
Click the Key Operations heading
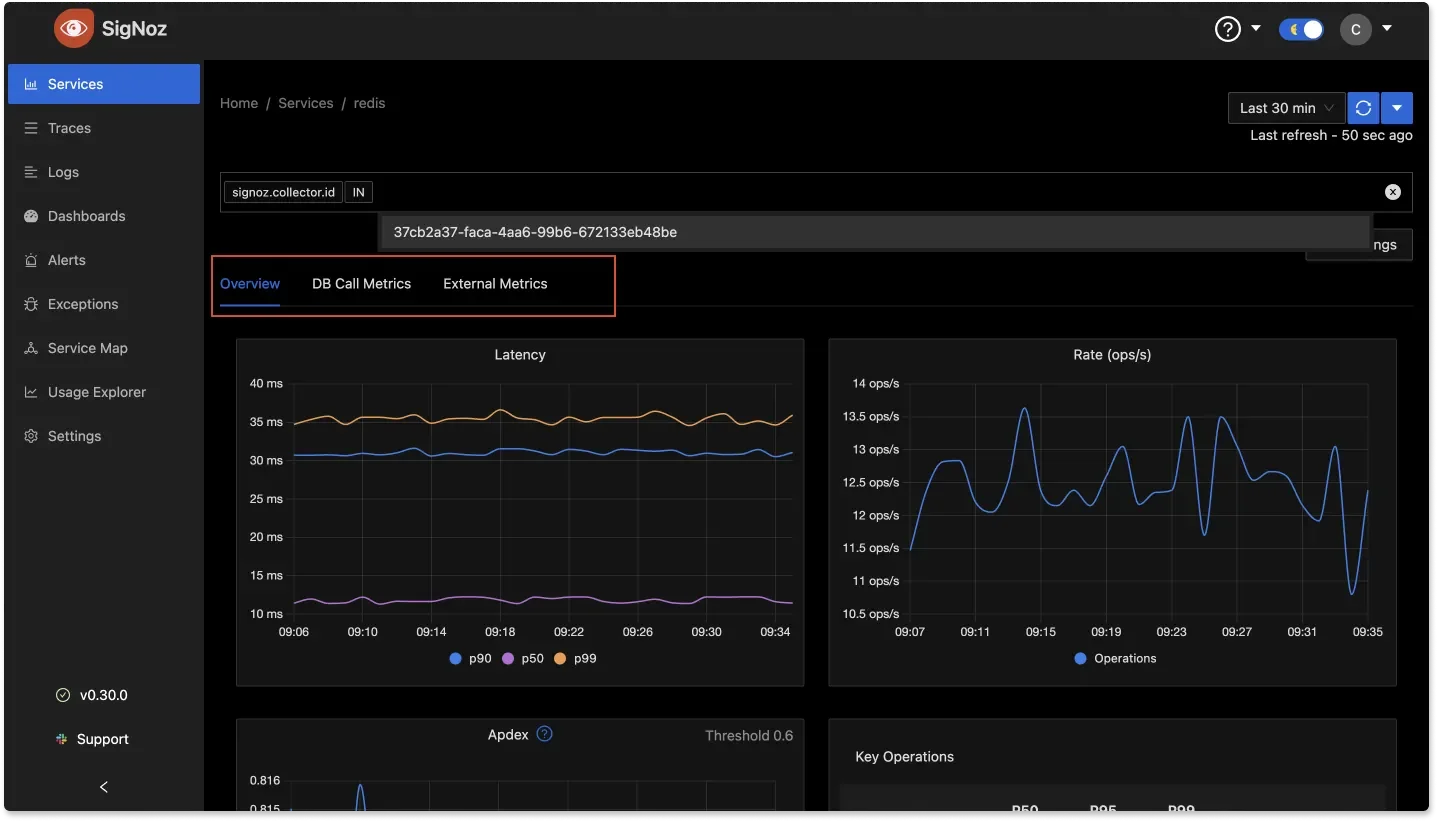(x=905, y=757)
